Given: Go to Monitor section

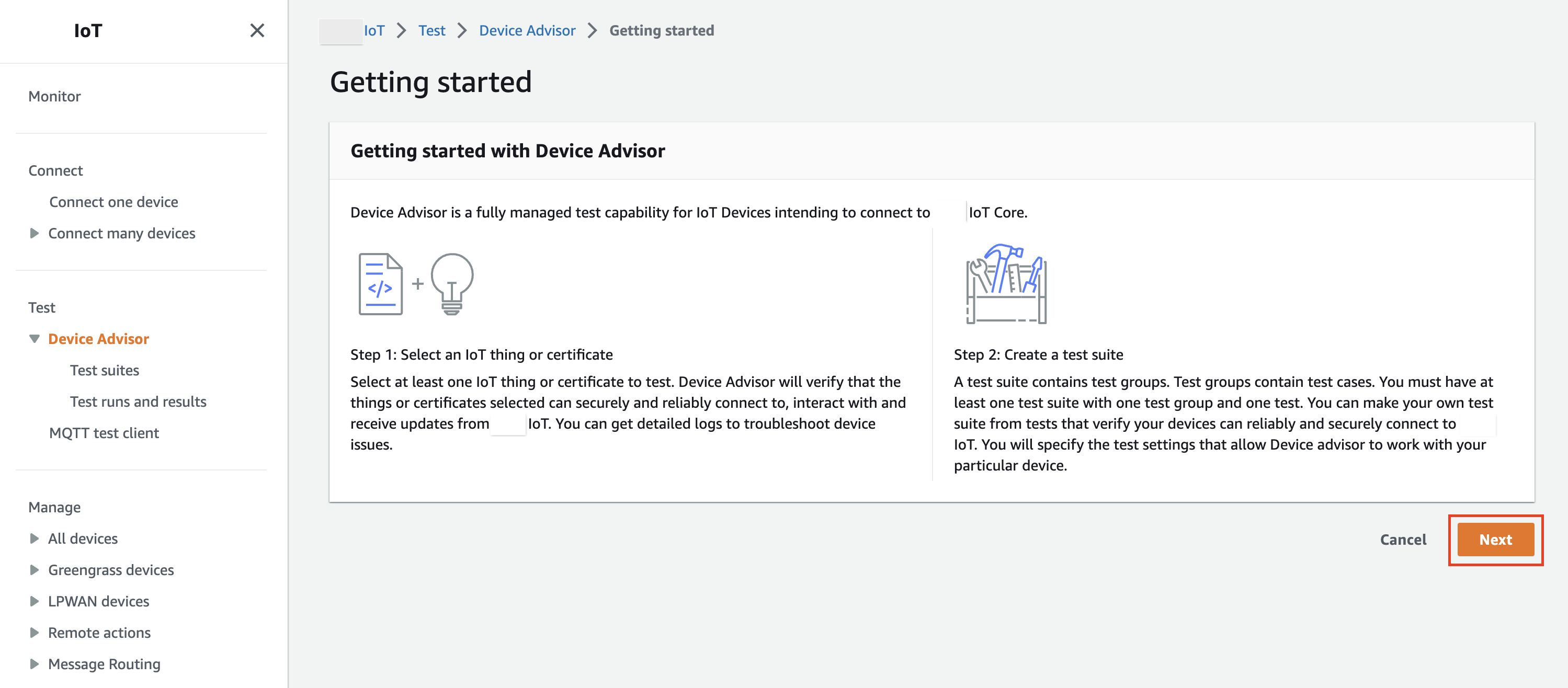Looking at the screenshot, I should pyautogui.click(x=54, y=96).
